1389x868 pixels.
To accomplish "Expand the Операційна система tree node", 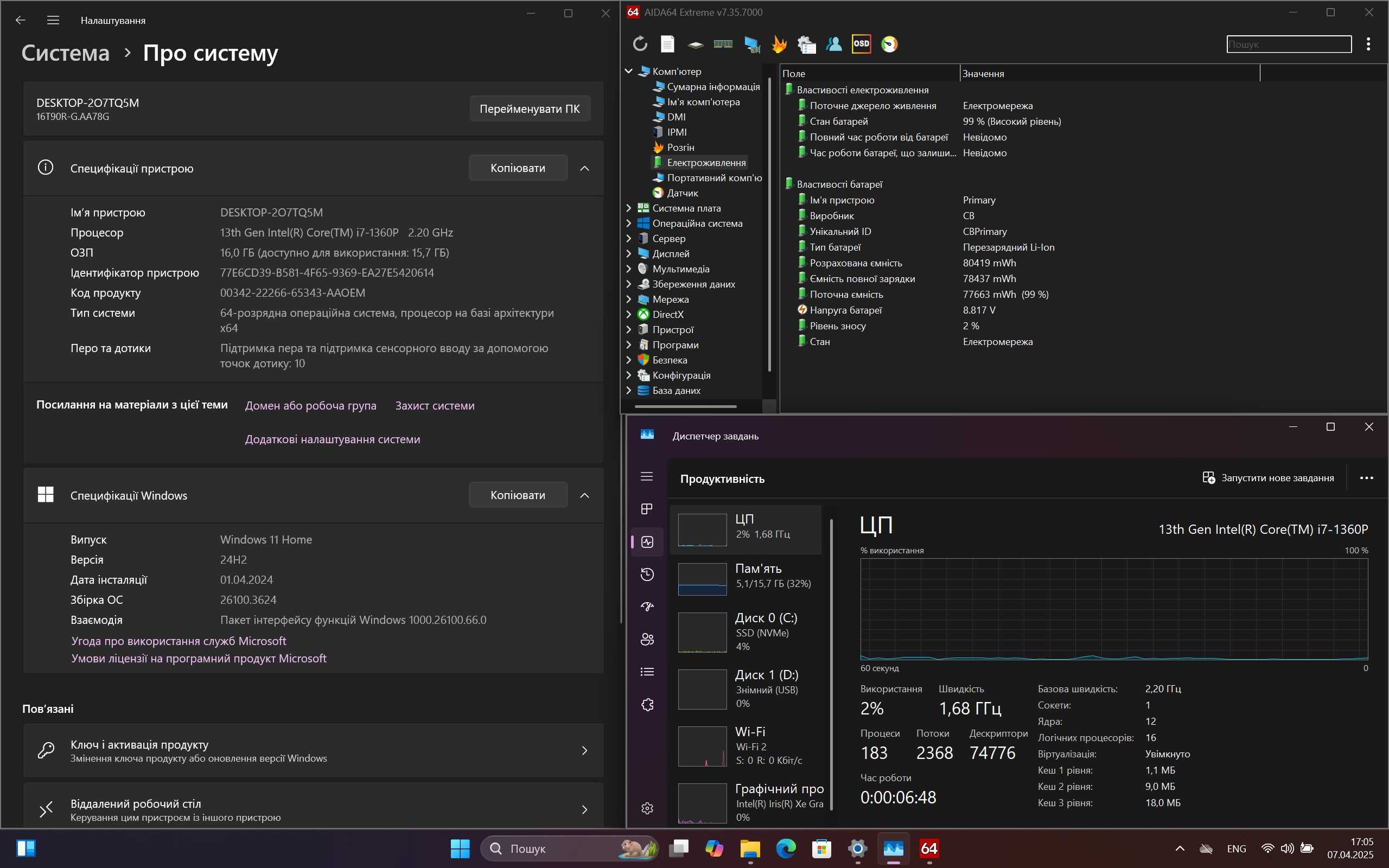I will pyautogui.click(x=628, y=223).
